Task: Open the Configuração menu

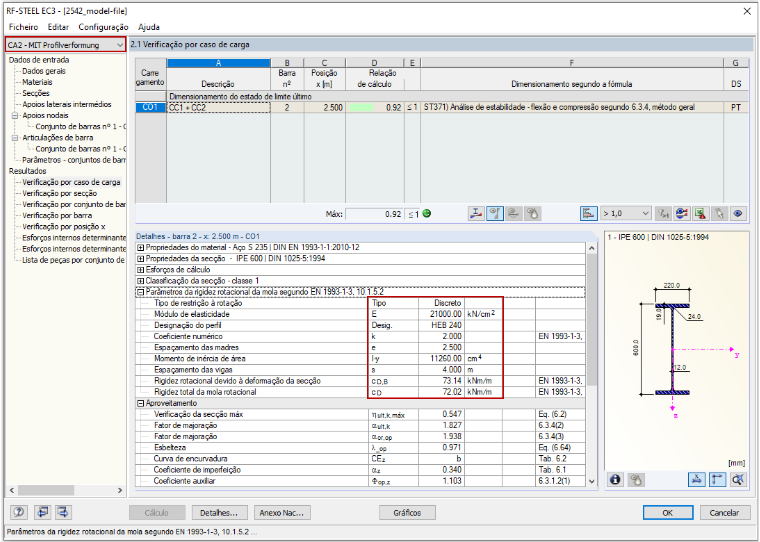Action: [x=103, y=27]
